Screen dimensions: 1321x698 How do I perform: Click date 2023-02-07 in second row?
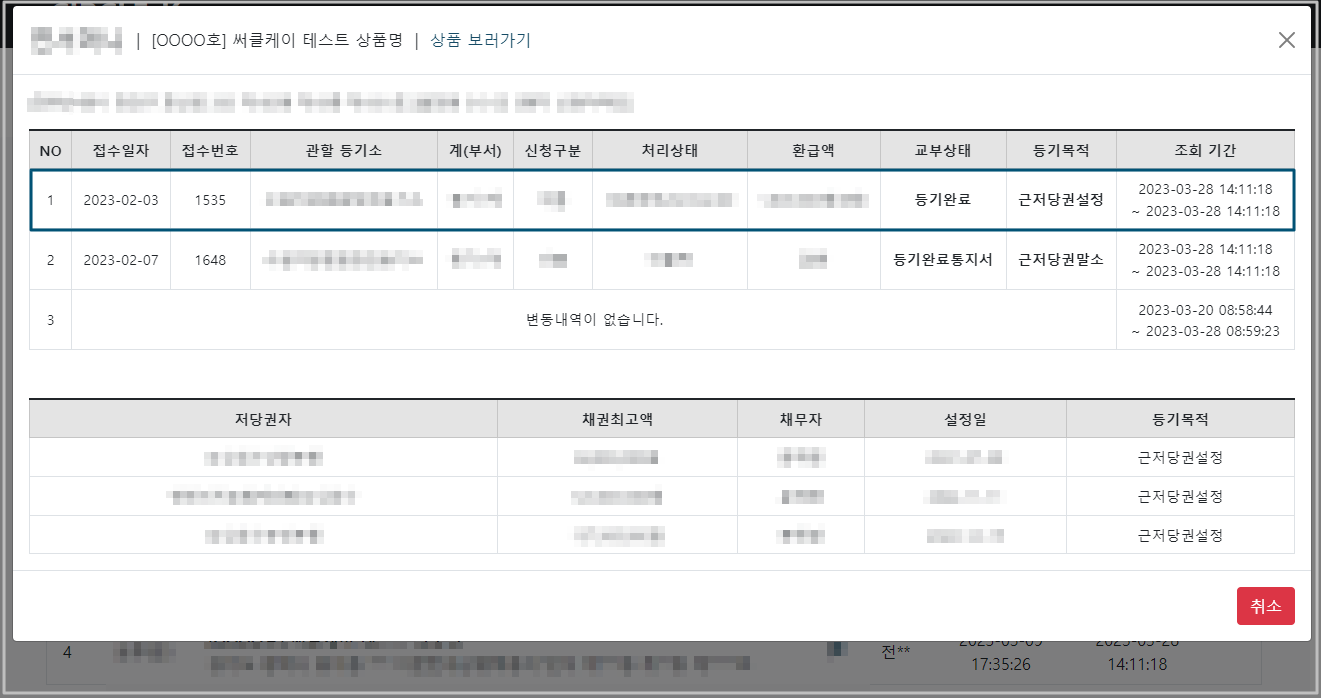pyautogui.click(x=120, y=260)
